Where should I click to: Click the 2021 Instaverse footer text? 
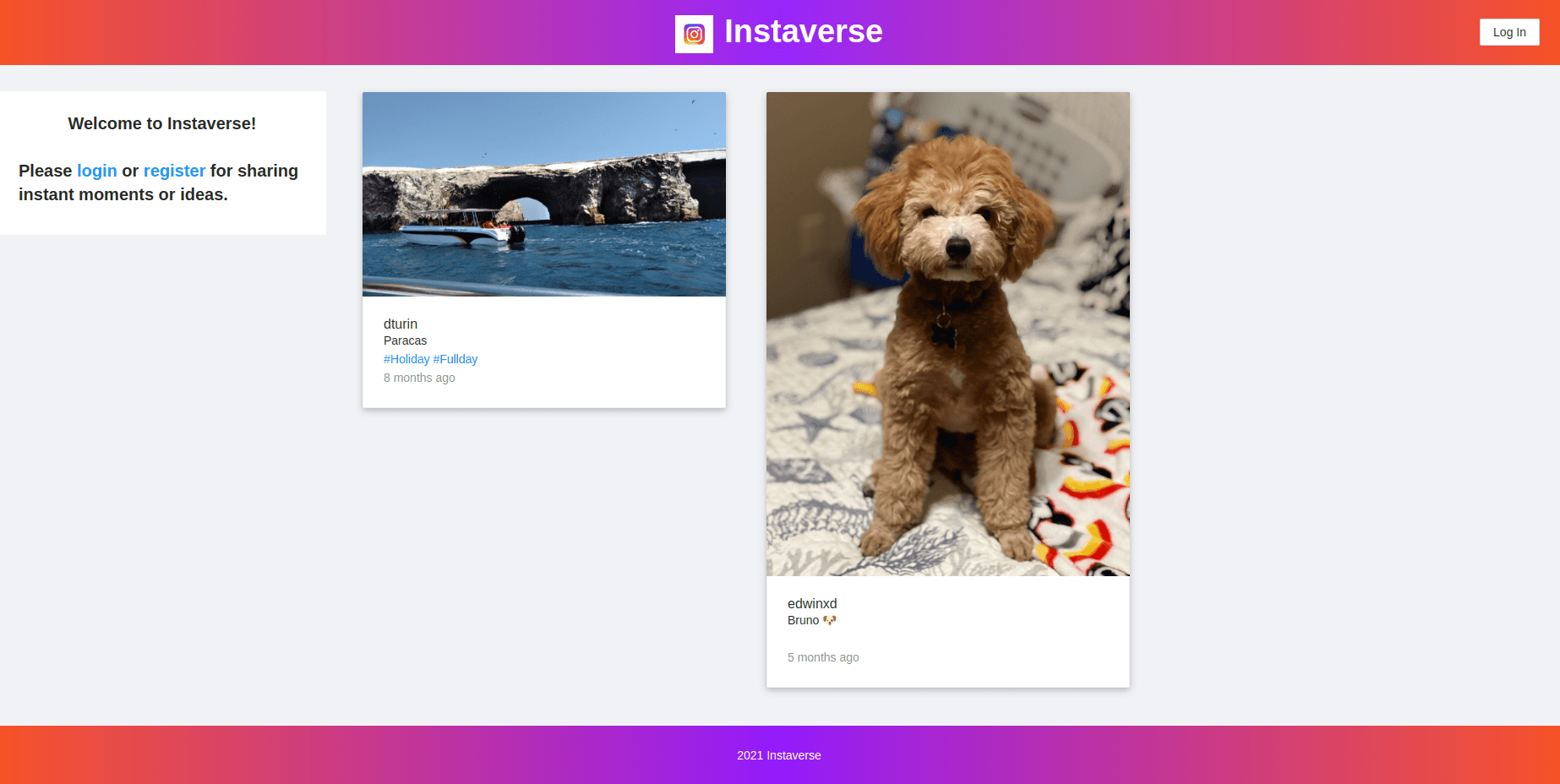[x=778, y=755]
